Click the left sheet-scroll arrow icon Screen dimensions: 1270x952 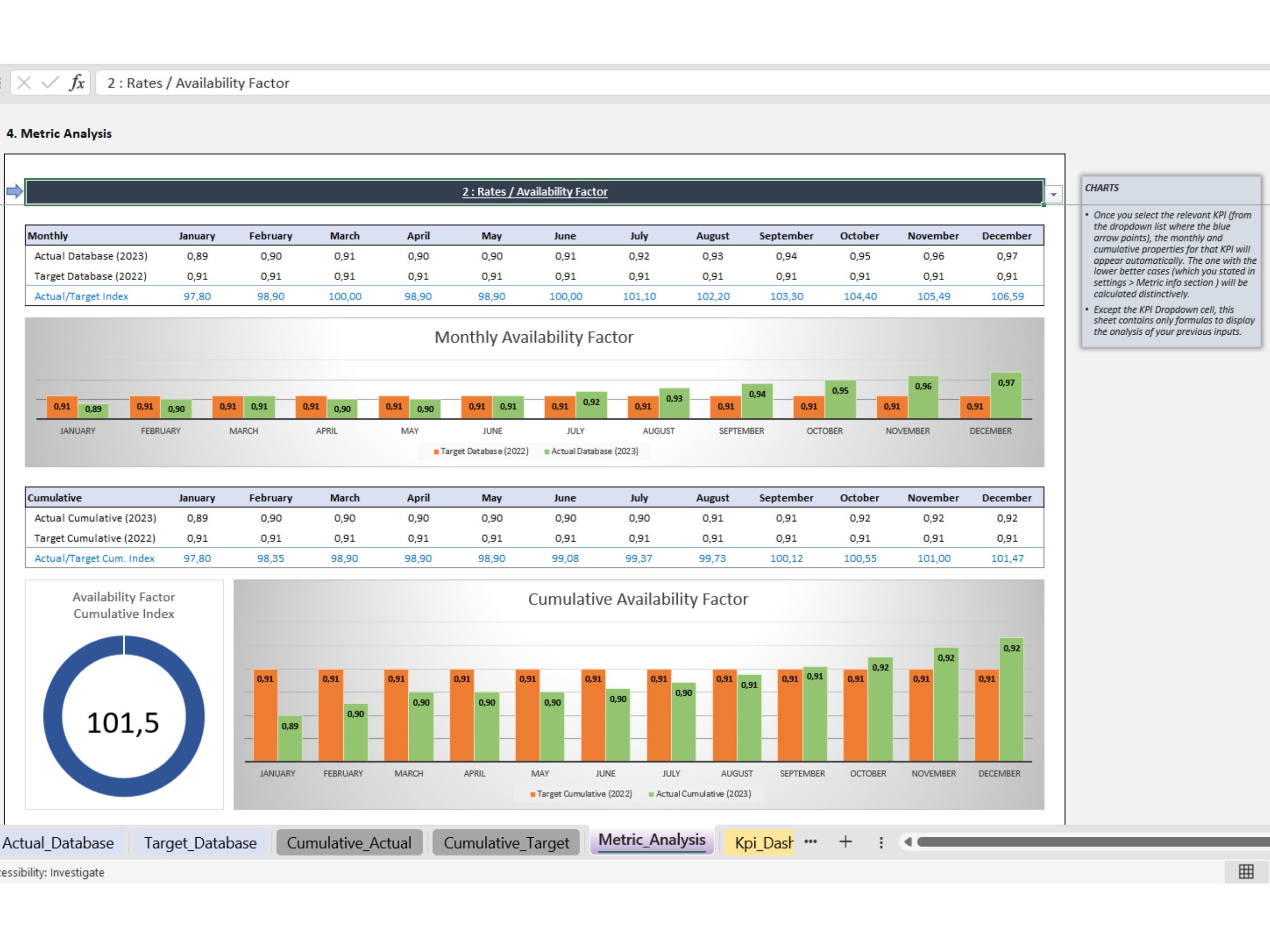[x=908, y=842]
